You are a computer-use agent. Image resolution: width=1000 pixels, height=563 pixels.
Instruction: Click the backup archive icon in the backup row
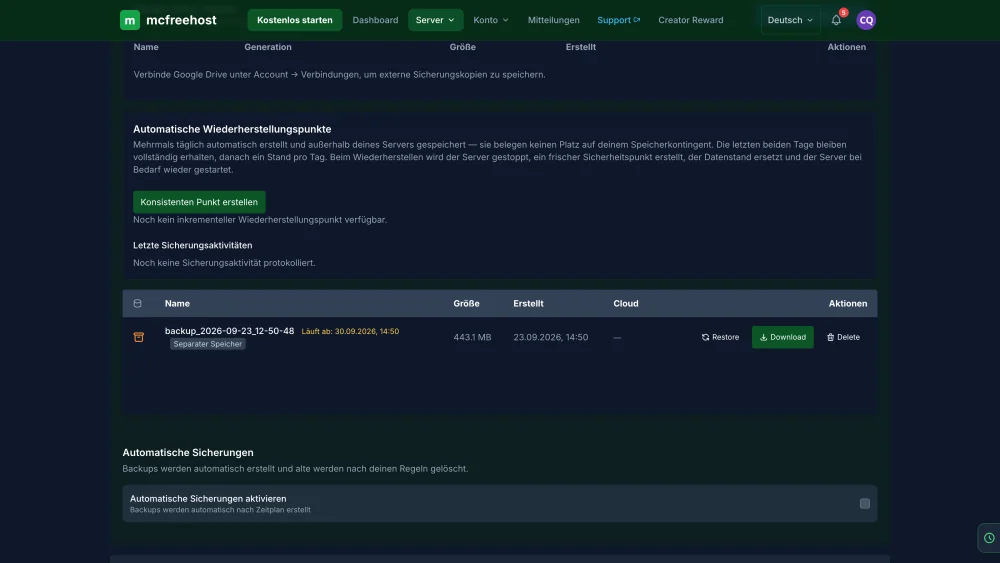coord(138,337)
